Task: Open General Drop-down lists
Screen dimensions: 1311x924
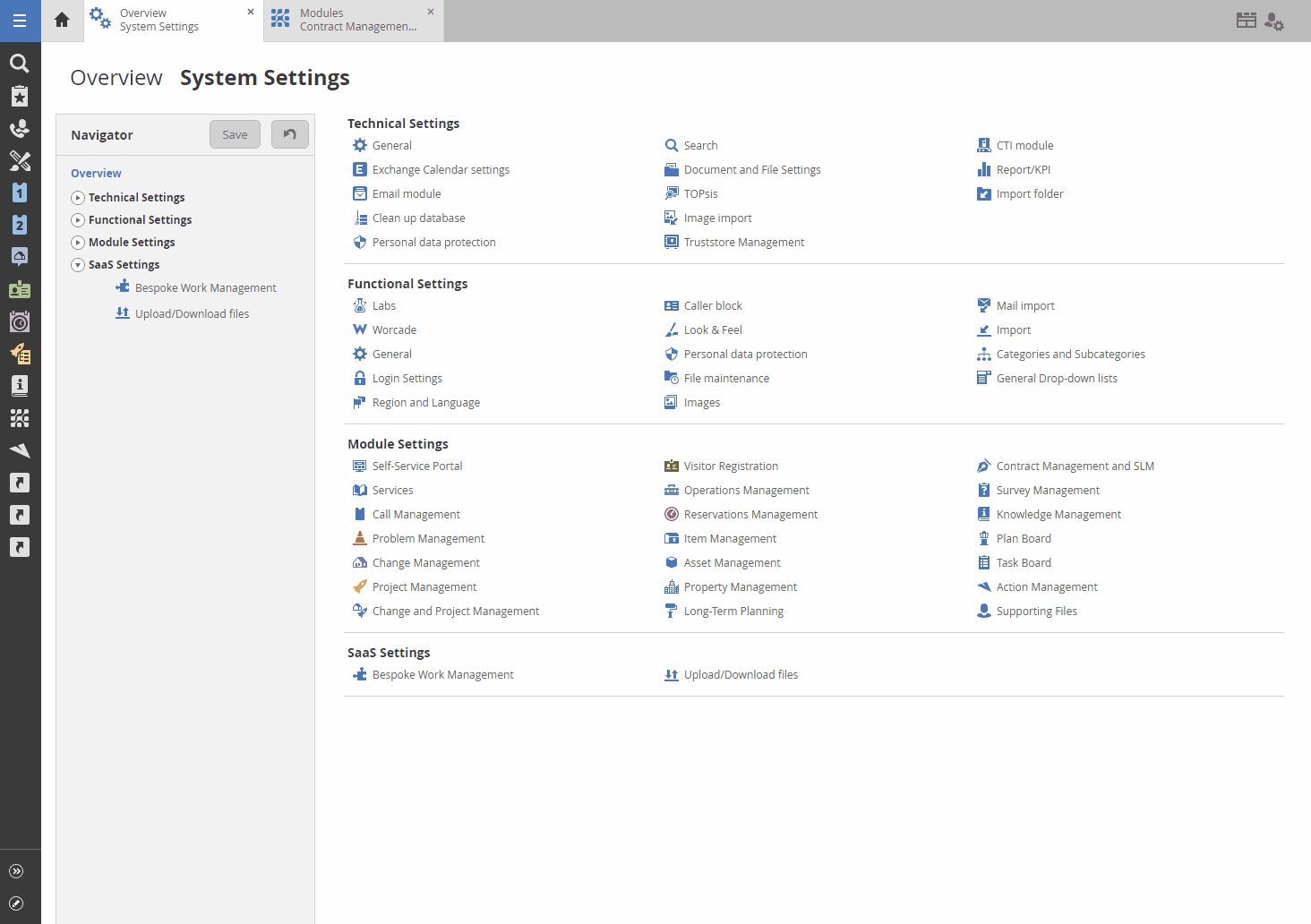Action: pyautogui.click(x=1047, y=378)
